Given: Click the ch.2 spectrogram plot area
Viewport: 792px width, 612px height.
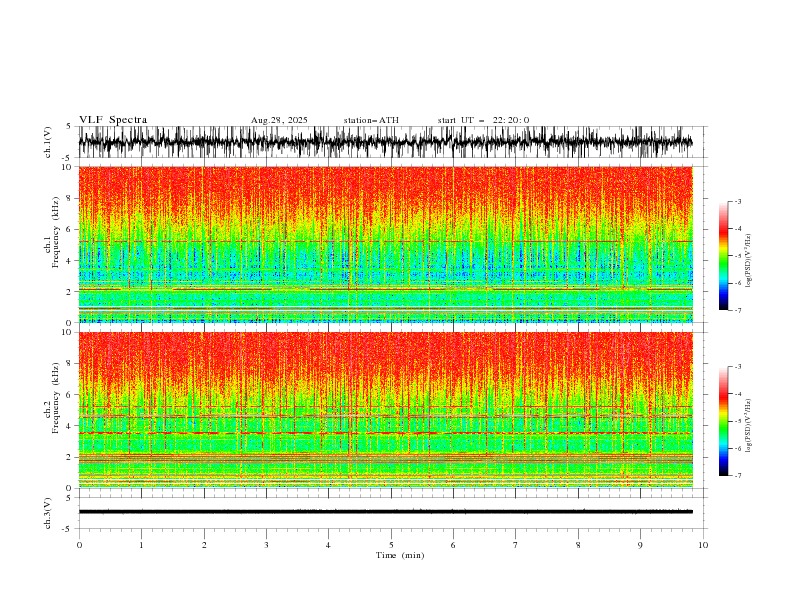Looking at the screenshot, I should click(x=386, y=410).
